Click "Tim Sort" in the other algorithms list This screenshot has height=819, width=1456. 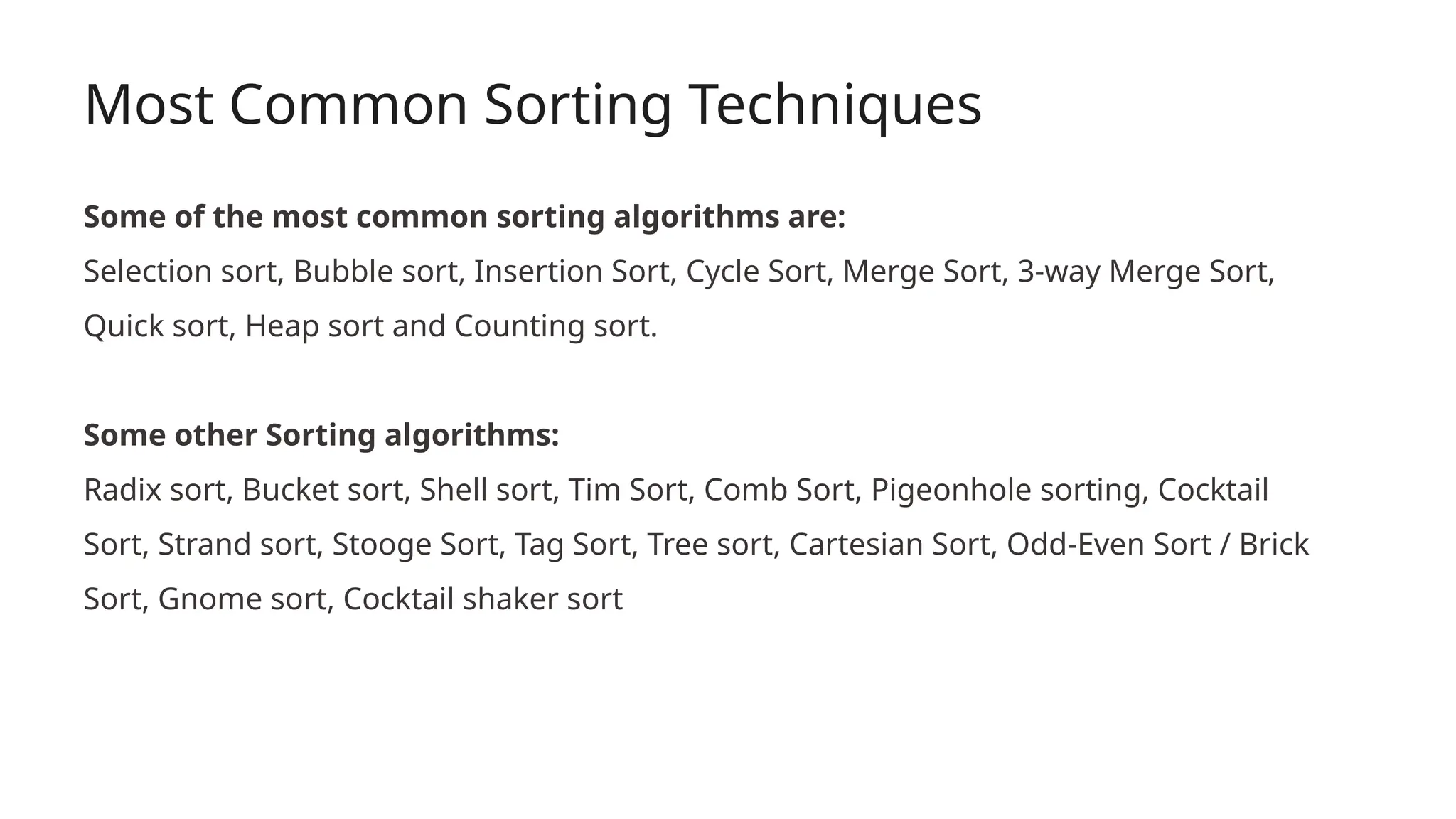(628, 490)
